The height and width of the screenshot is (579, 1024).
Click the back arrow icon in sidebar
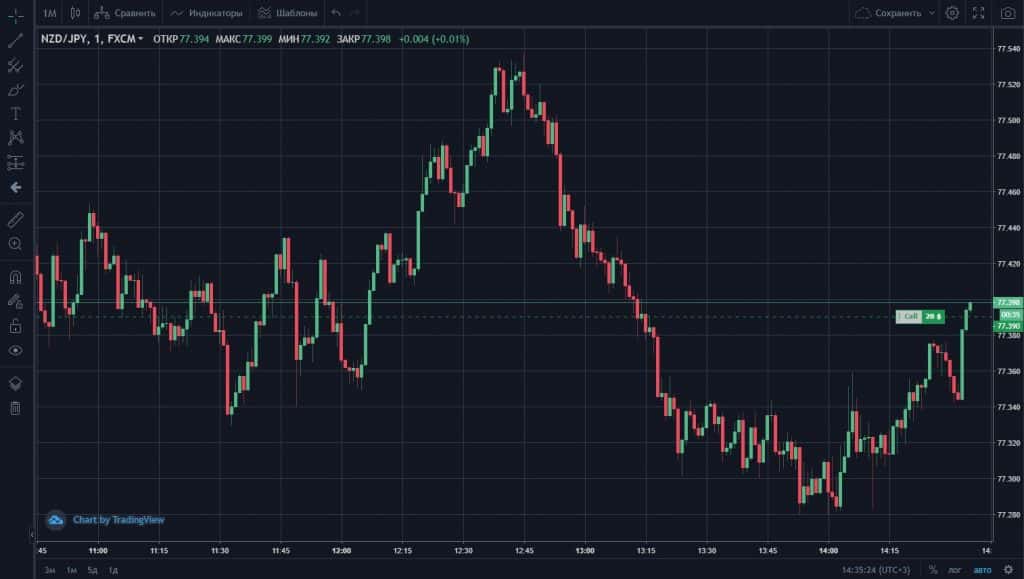(x=15, y=187)
